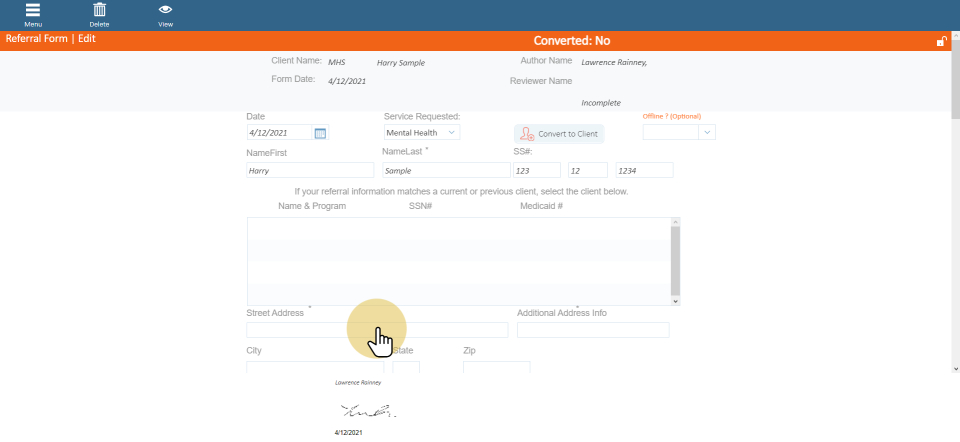
Task: Expand the Service Requested dropdown
Action: (x=422, y=132)
